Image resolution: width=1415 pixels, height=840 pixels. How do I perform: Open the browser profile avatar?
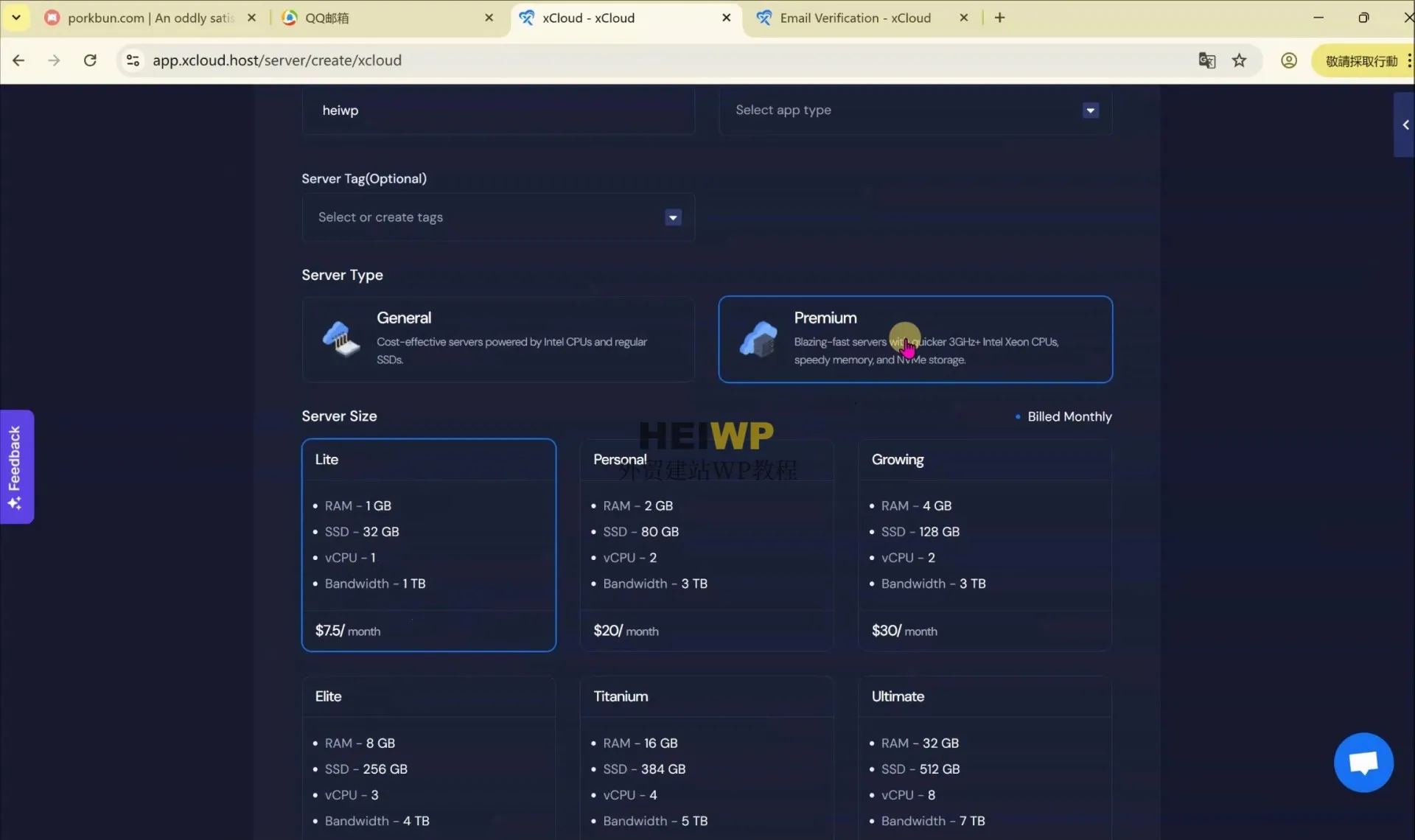coord(1288,60)
